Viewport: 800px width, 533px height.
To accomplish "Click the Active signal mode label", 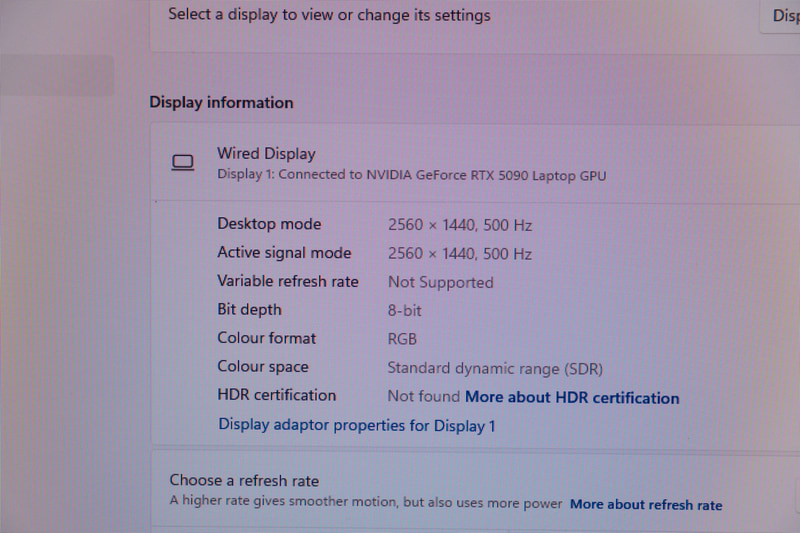I will pyautogui.click(x=284, y=252).
